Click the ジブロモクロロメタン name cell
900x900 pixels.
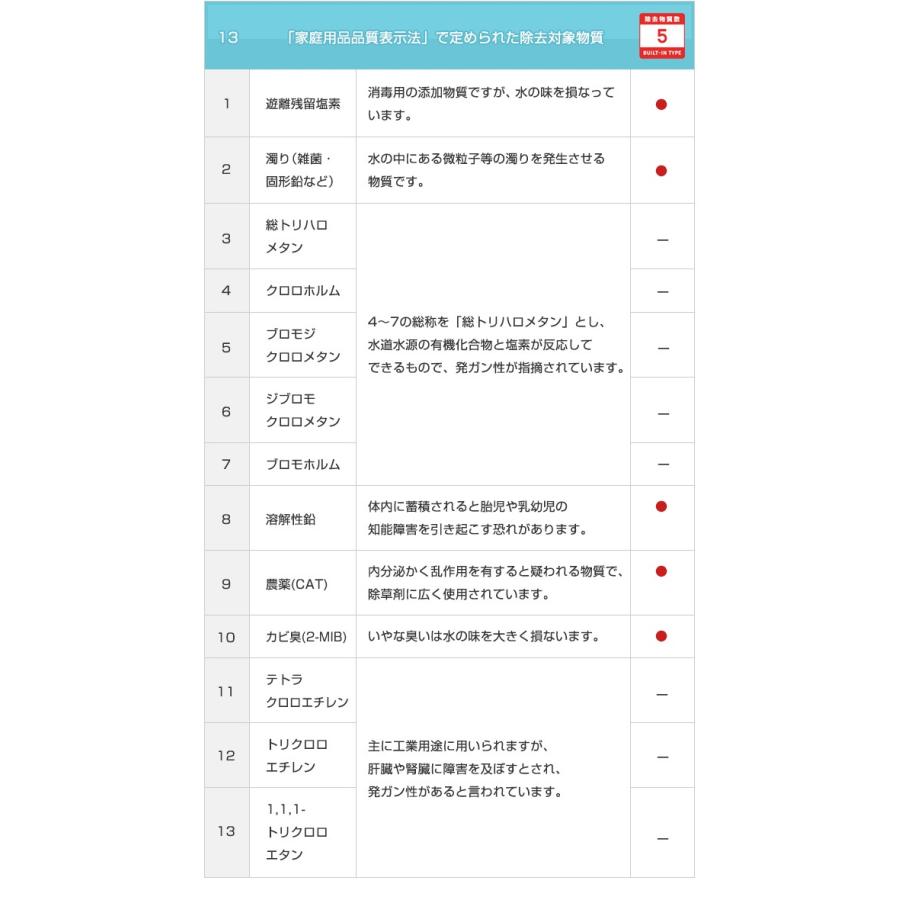point(303,410)
